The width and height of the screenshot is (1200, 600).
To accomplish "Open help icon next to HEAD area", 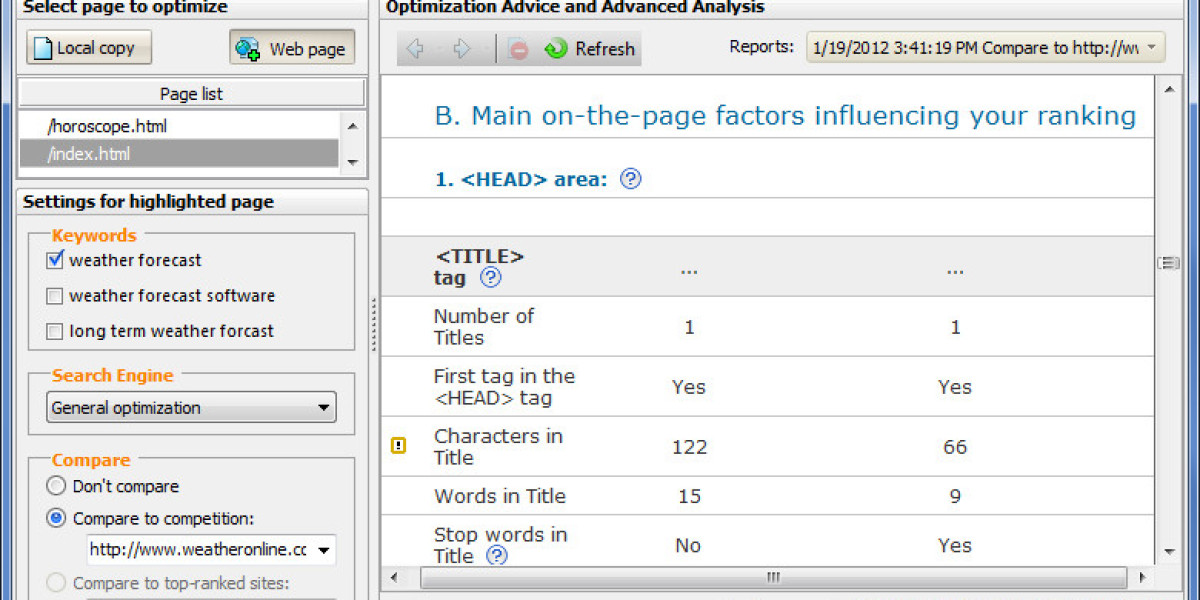I will (630, 179).
